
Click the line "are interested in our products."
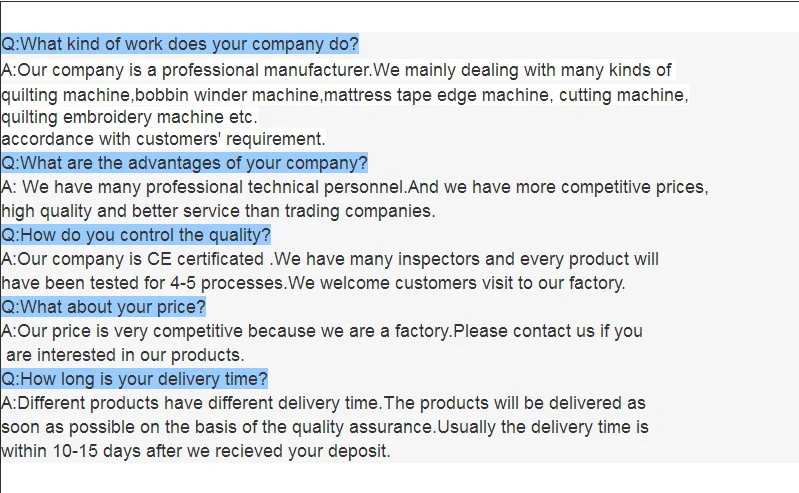click(126, 355)
